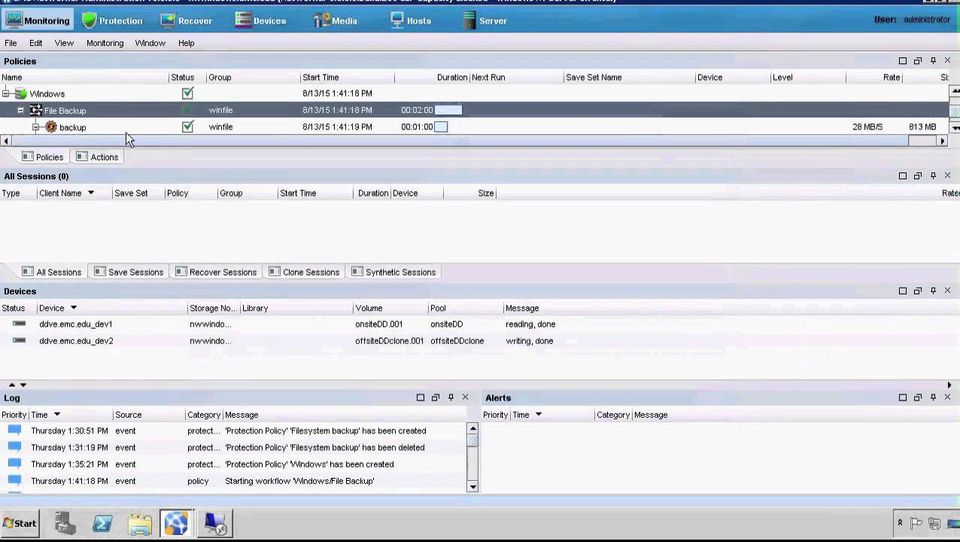Select the Windows policy icon
The width and height of the screenshot is (960, 542).
tap(21, 94)
